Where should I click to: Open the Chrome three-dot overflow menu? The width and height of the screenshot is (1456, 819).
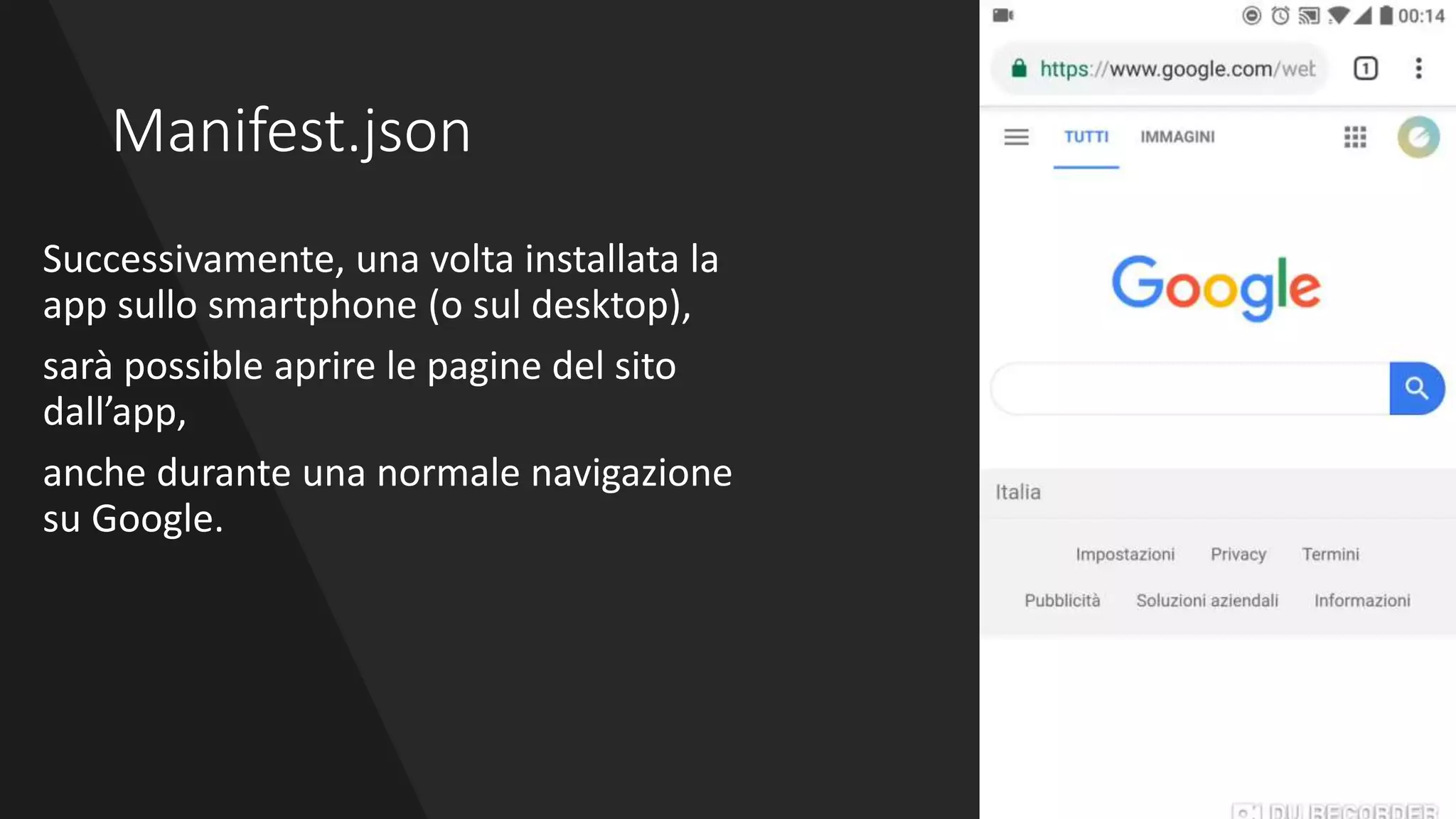point(1418,68)
